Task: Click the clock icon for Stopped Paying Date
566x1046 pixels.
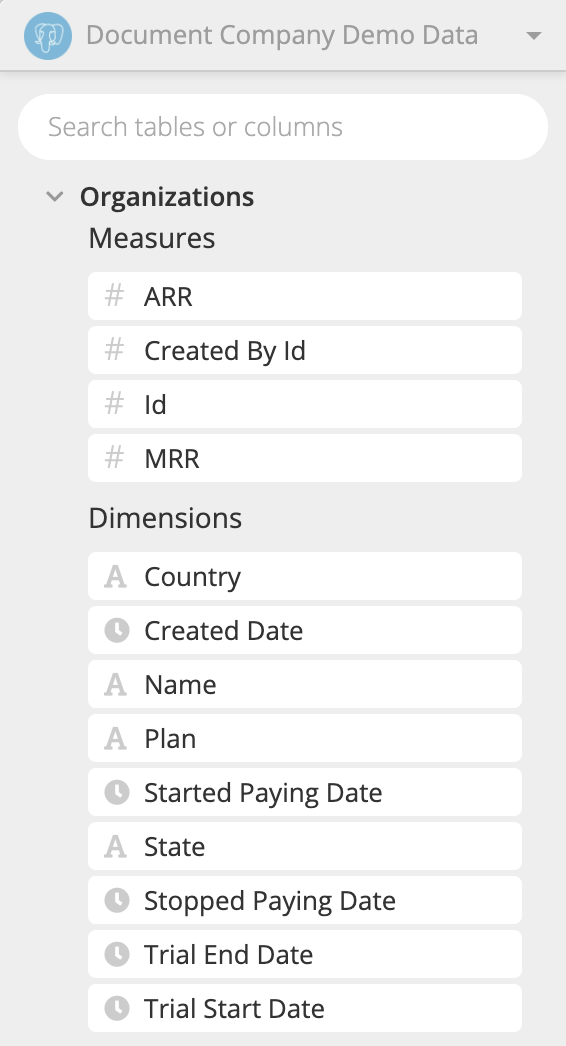Action: coord(117,900)
